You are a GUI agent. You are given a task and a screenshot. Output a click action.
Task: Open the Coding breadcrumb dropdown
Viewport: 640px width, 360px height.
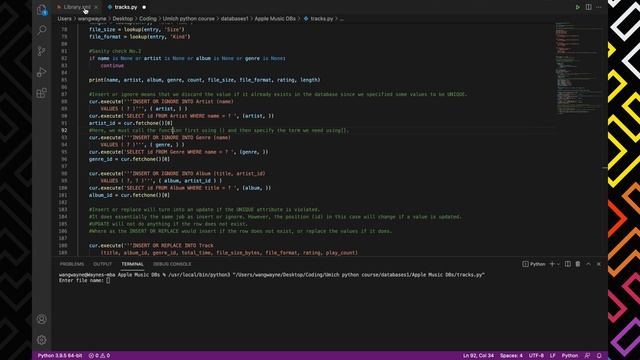[x=148, y=19]
